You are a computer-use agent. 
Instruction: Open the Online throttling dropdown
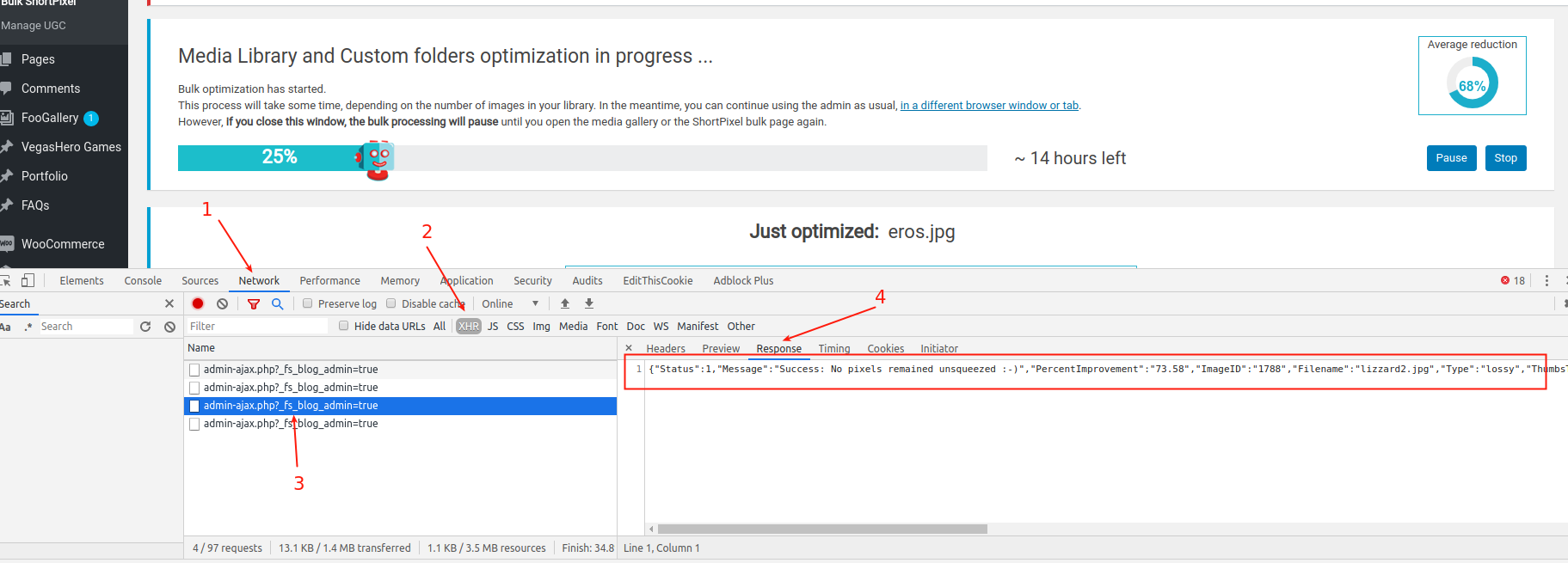coord(509,303)
